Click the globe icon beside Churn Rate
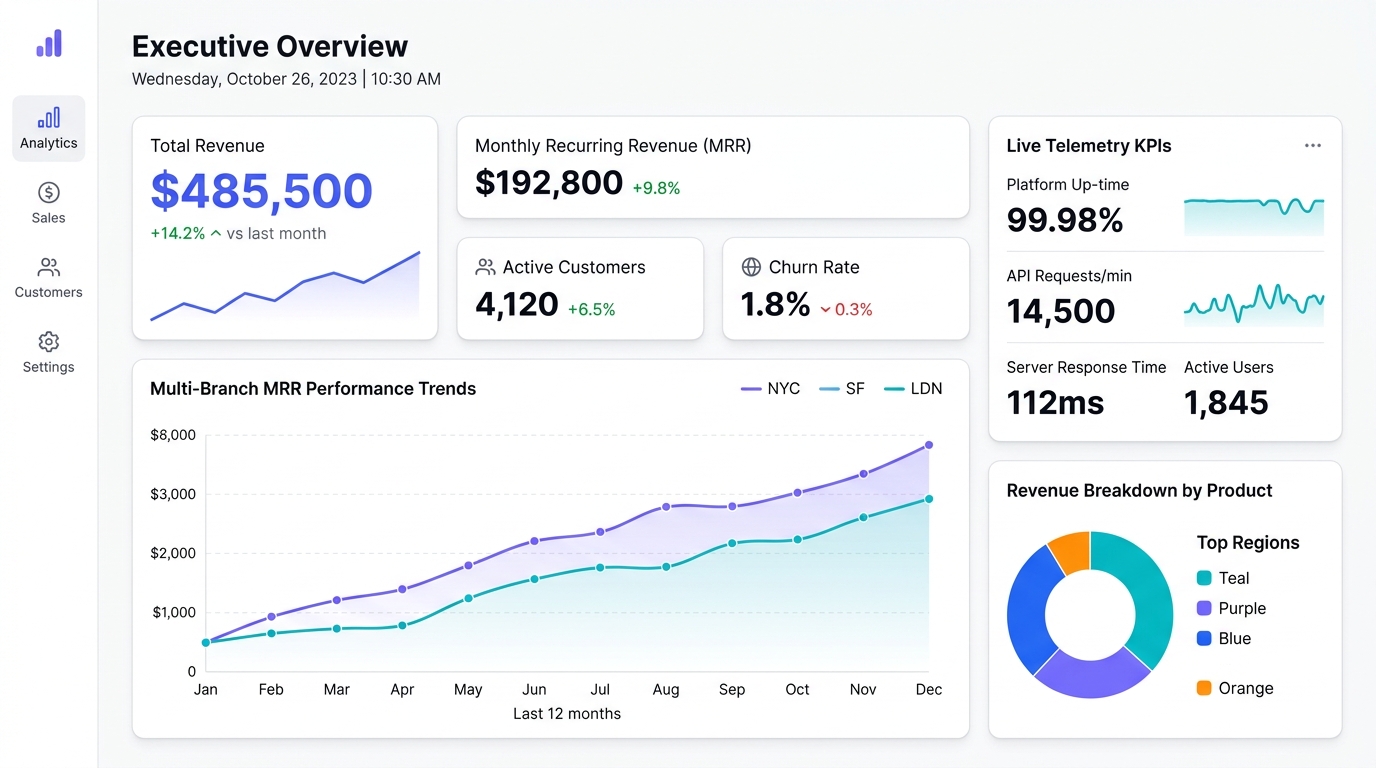Viewport: 1376px width, 768px height. point(751,267)
